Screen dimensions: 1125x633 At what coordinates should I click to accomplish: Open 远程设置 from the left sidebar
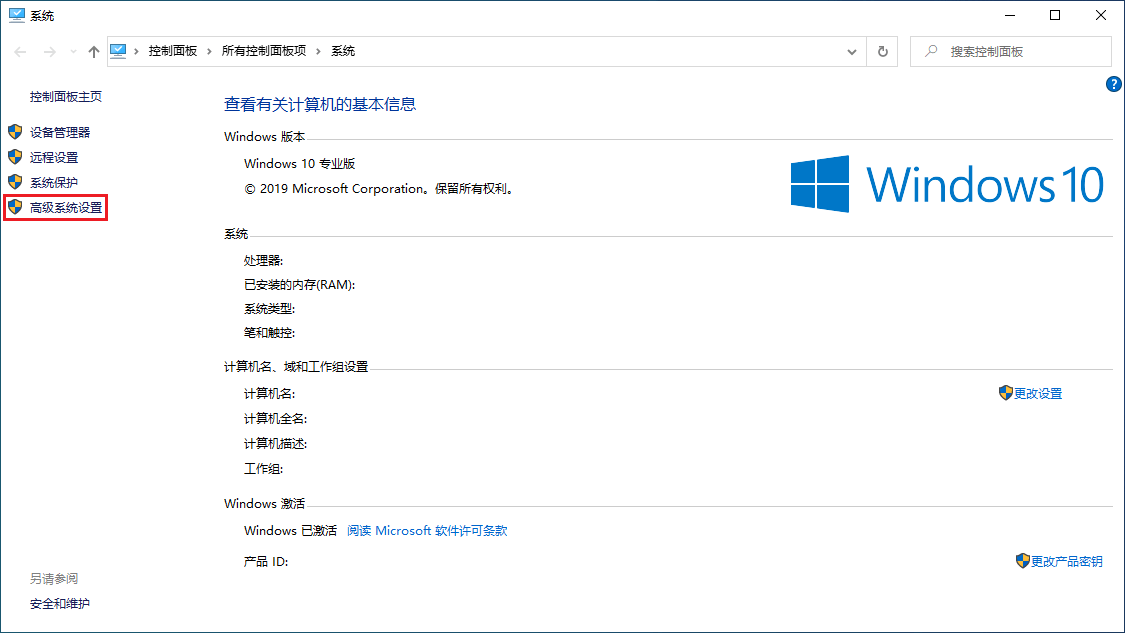(x=54, y=157)
